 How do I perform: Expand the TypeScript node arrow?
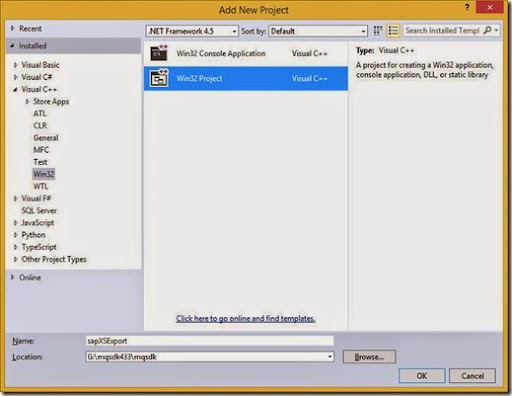coord(16,247)
